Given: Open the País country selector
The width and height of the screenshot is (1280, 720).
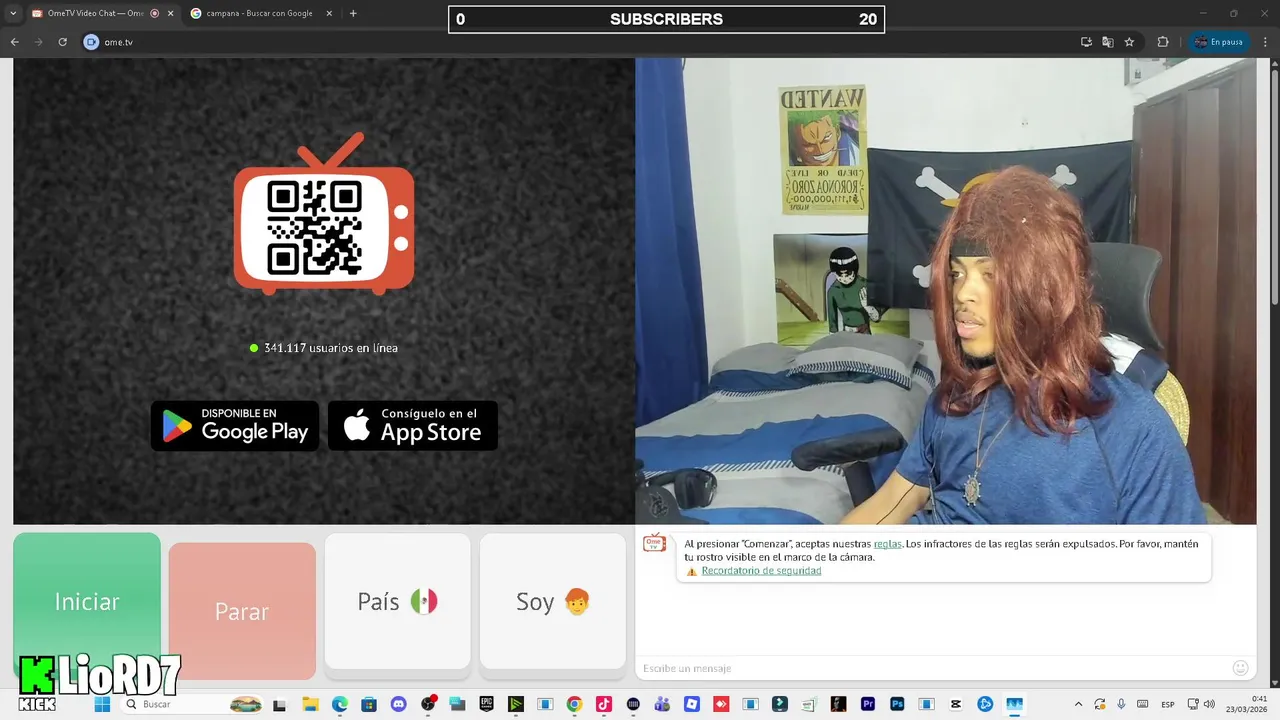Looking at the screenshot, I should [397, 601].
